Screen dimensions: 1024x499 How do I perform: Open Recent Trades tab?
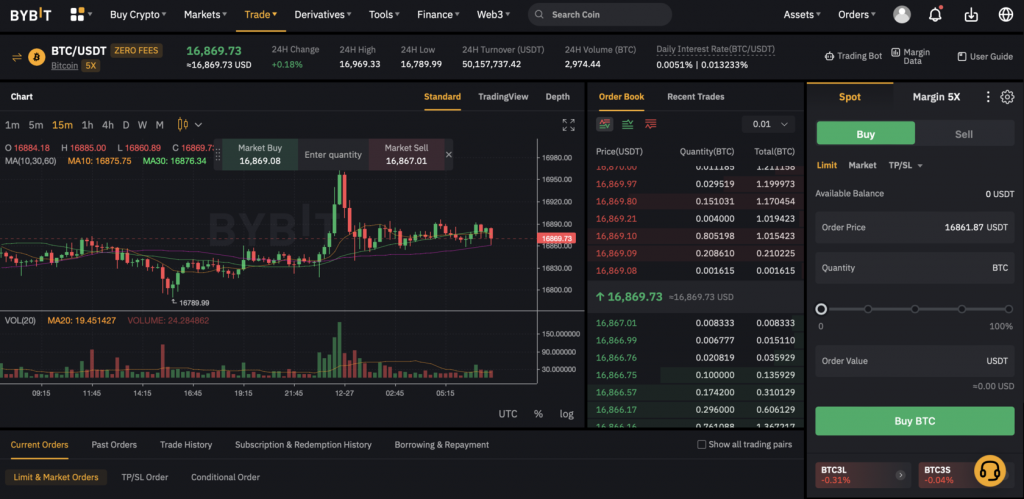(x=696, y=97)
